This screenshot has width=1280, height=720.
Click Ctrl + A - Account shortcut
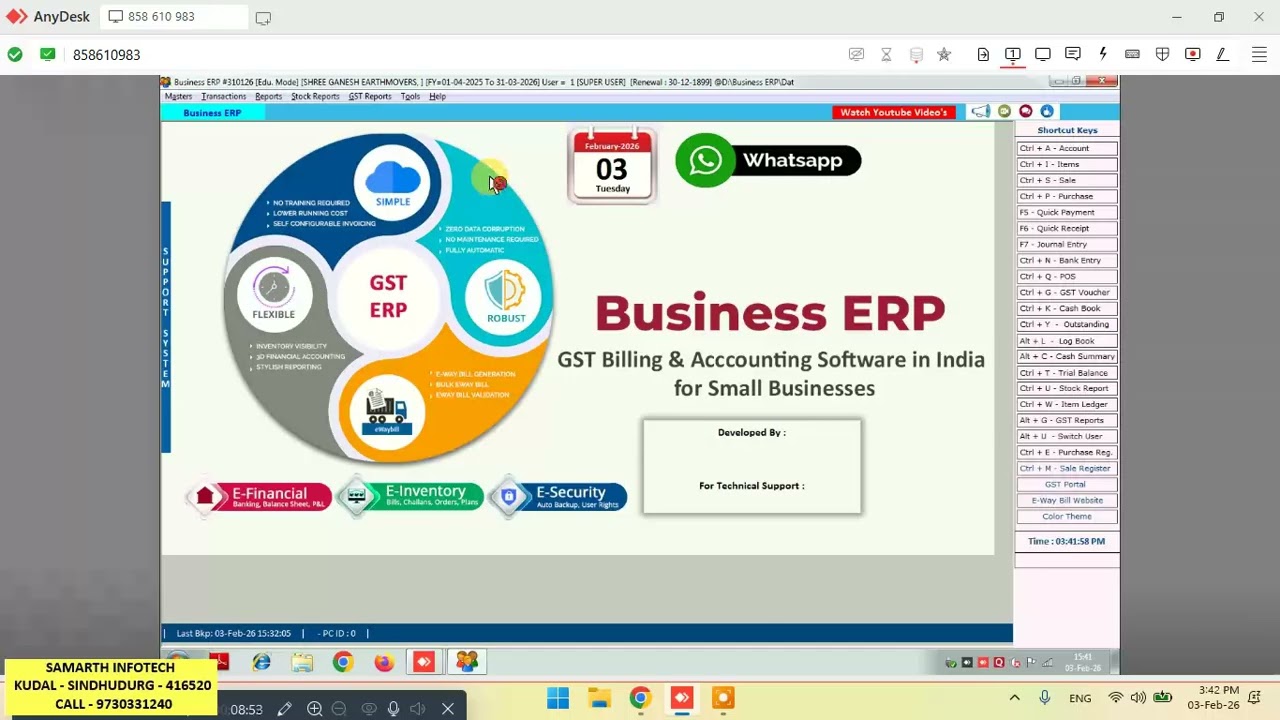[1067, 148]
